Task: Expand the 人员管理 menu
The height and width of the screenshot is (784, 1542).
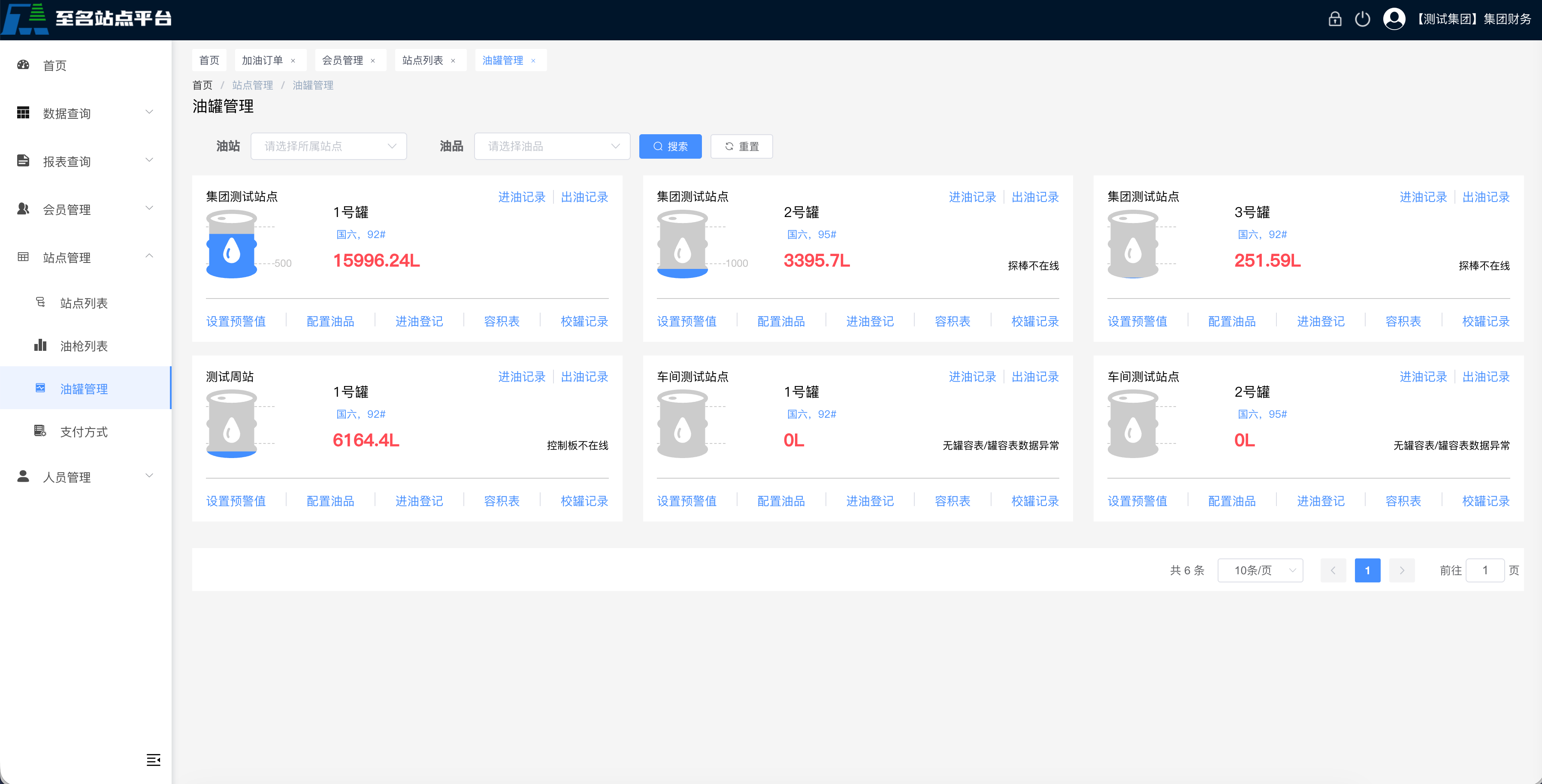Action: [150, 475]
